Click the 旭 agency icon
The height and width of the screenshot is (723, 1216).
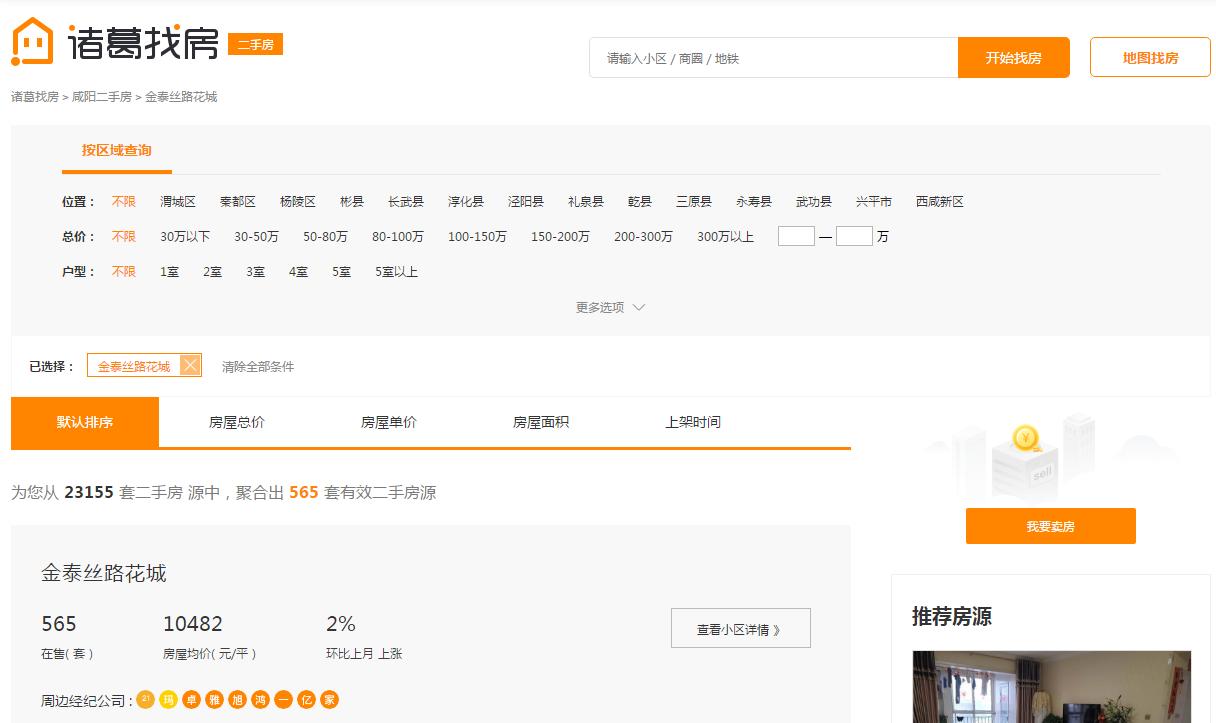pos(237,700)
